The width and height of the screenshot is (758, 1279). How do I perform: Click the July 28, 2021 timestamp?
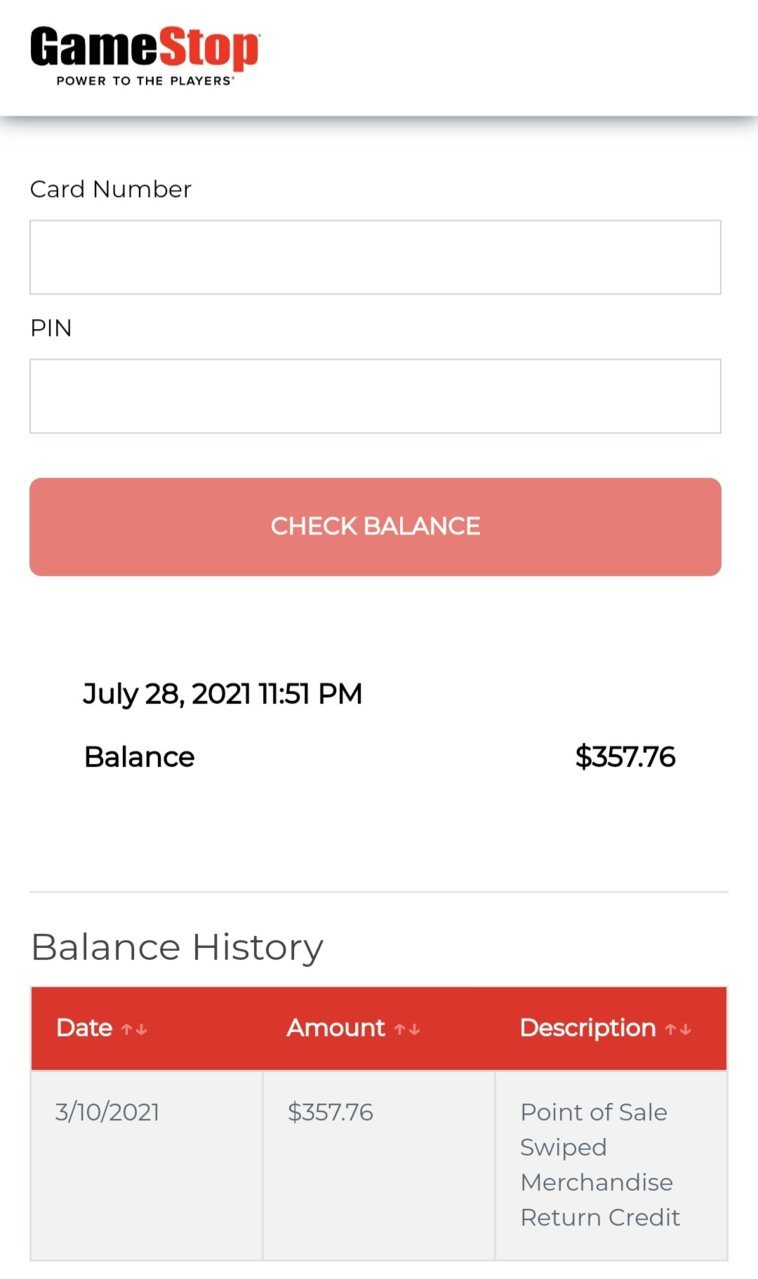(222, 694)
